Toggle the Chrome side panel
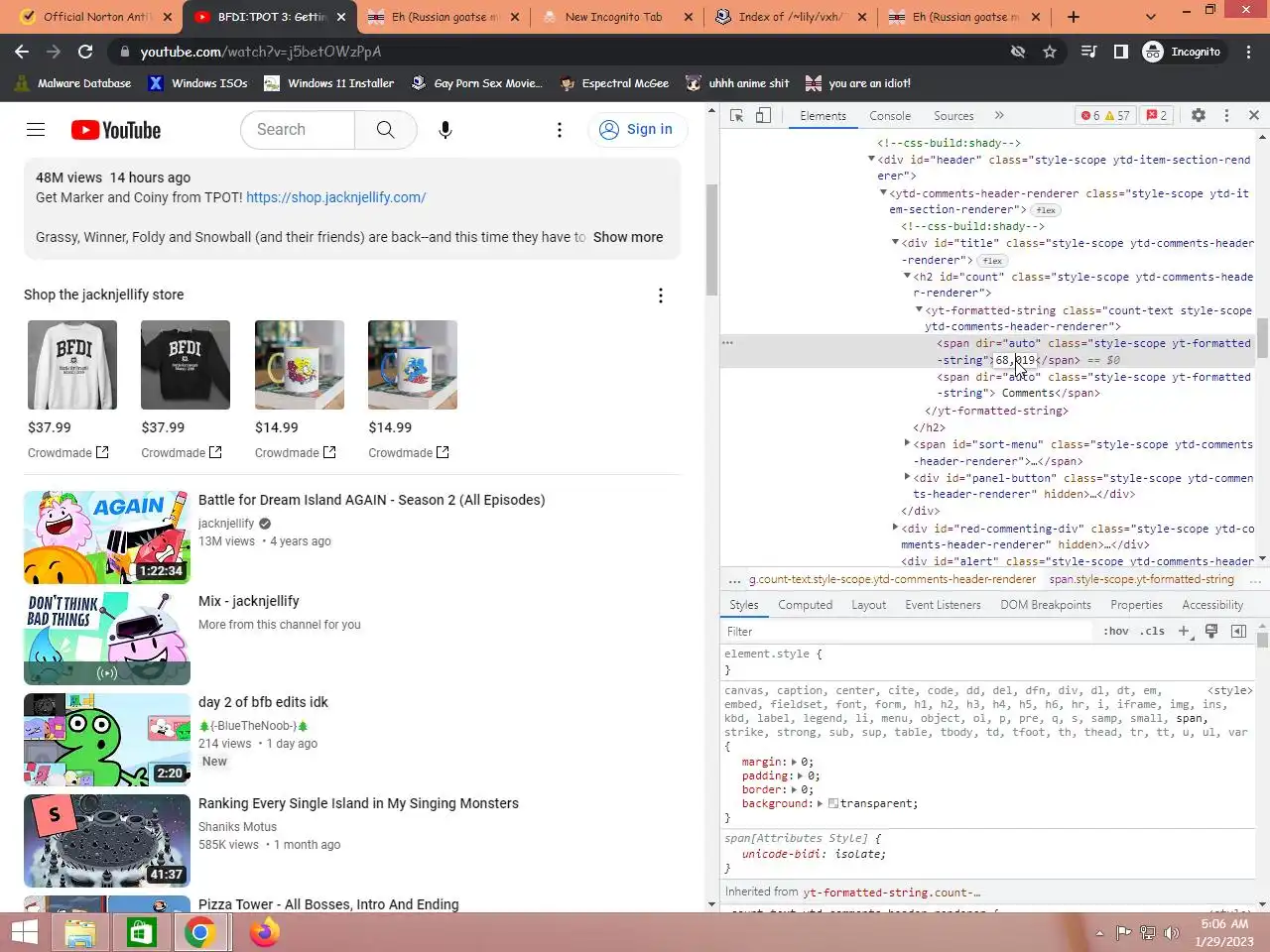 1121,52
